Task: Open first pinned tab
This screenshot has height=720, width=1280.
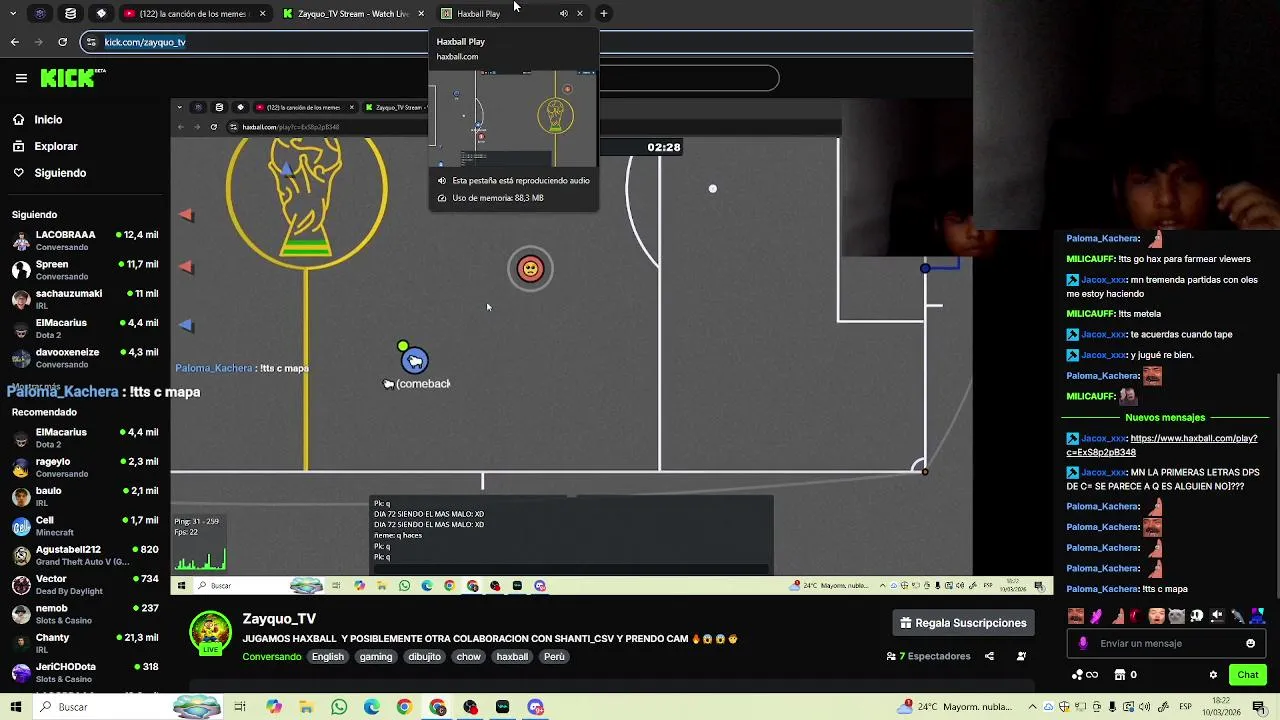Action: click(40, 13)
